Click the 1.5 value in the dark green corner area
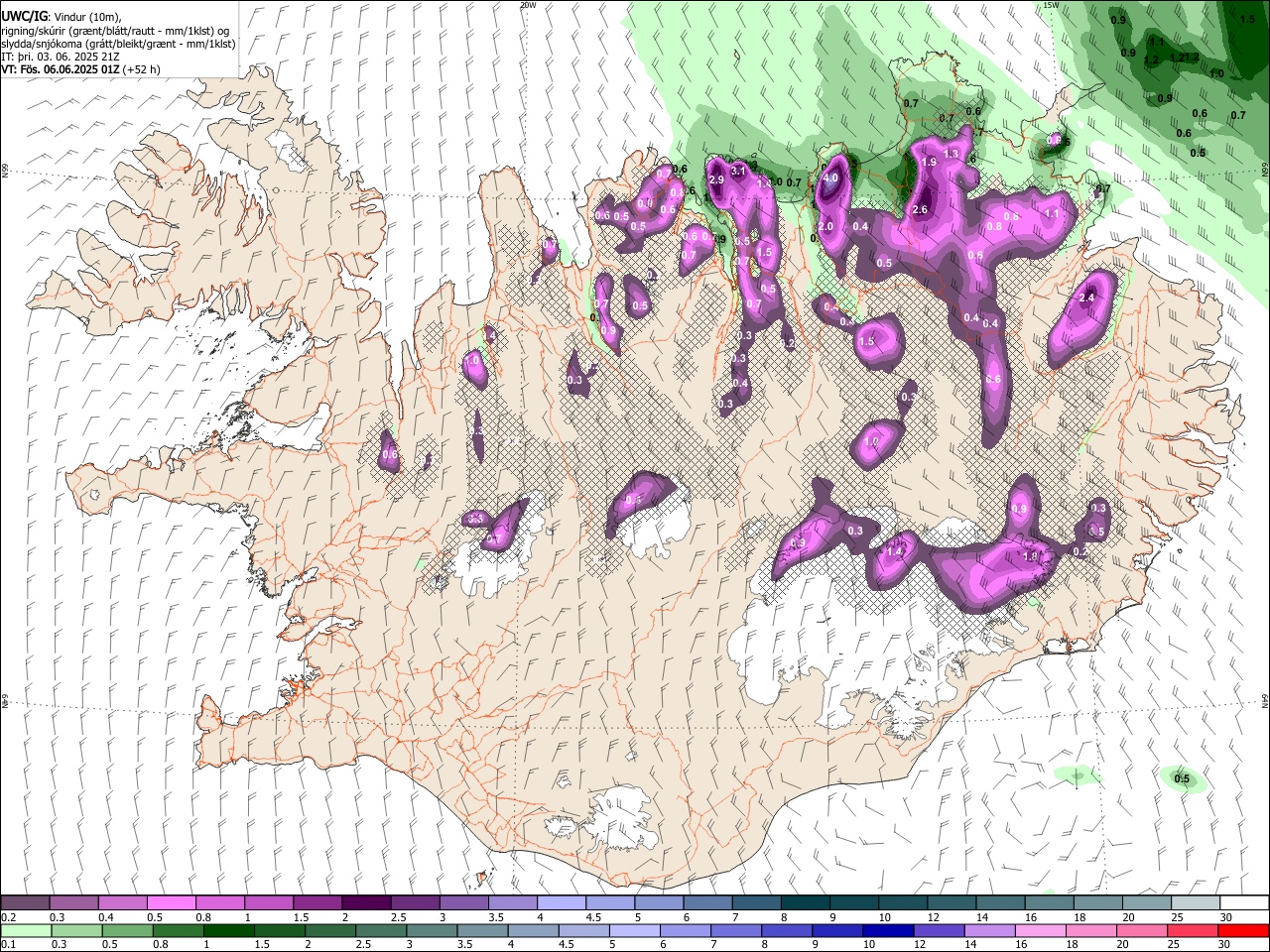The width and height of the screenshot is (1270, 952). (1248, 19)
